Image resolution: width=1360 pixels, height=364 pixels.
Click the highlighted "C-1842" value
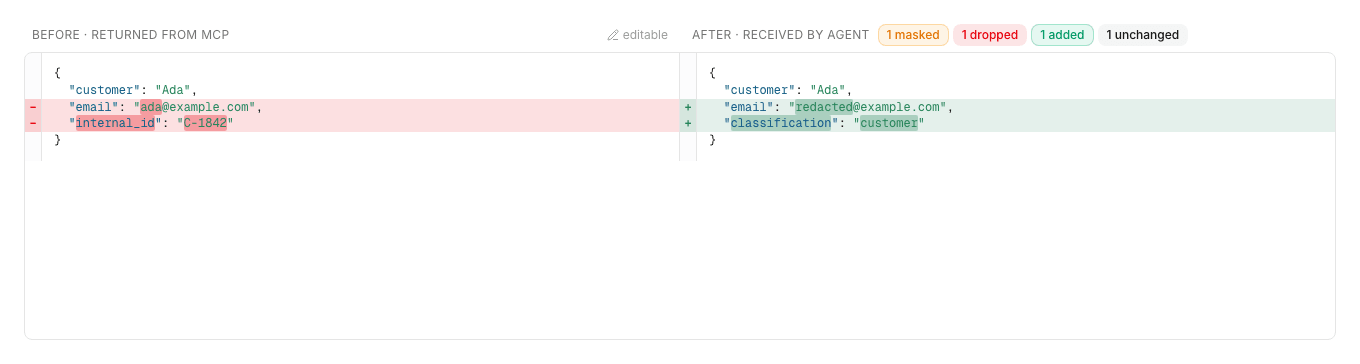(x=205, y=123)
